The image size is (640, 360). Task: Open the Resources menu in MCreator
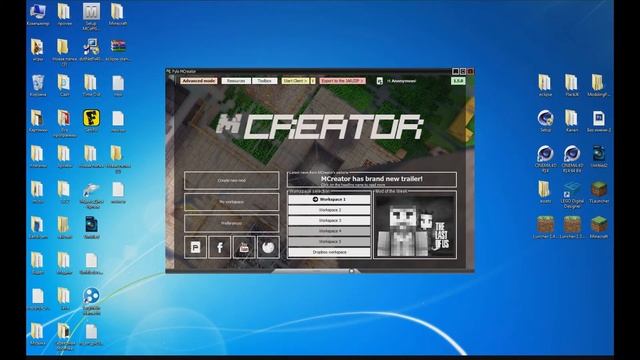[236, 81]
